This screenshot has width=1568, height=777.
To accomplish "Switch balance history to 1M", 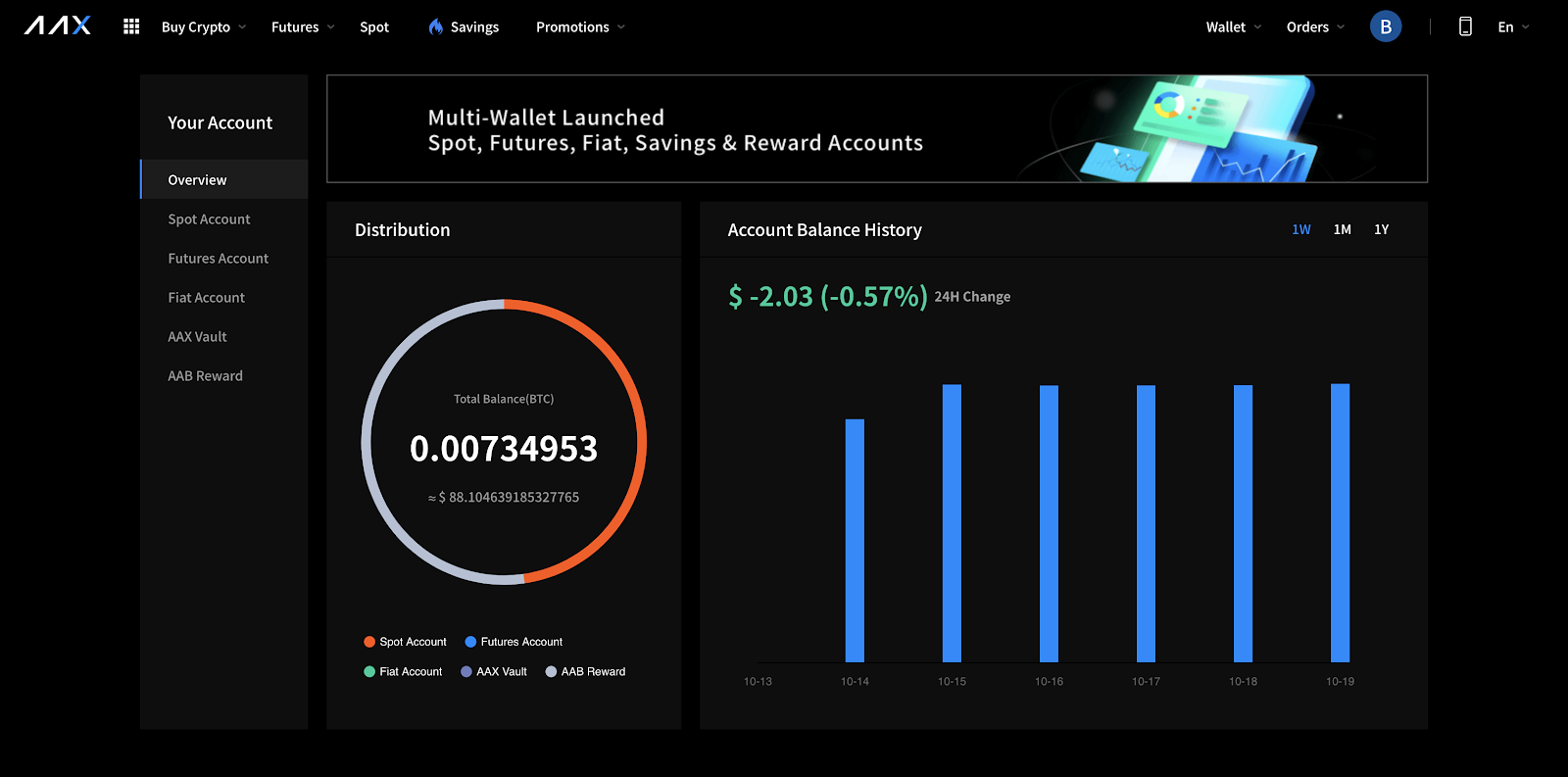I will point(1343,229).
